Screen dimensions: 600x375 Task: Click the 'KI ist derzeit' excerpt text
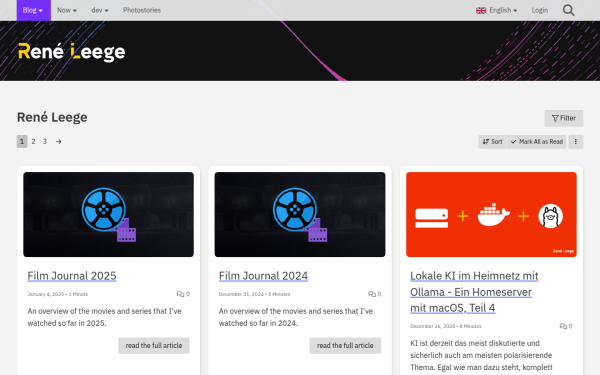click(x=481, y=355)
